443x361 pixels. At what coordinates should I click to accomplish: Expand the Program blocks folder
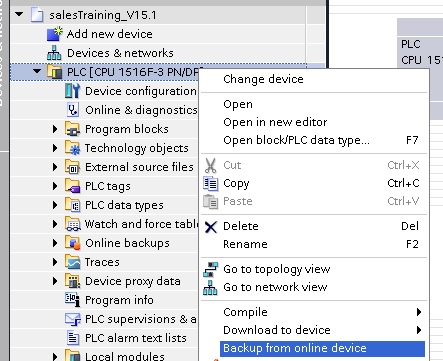55,129
